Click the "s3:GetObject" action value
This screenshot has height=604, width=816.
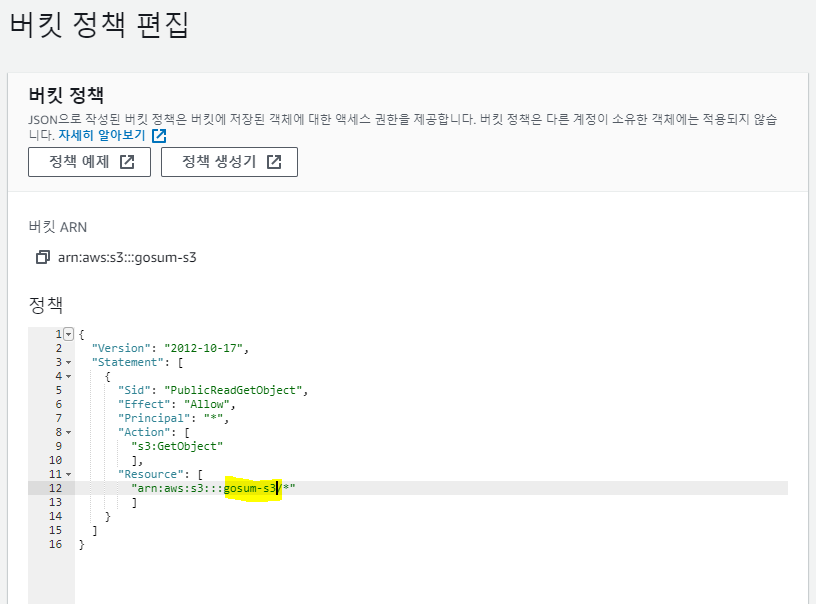[x=177, y=446]
